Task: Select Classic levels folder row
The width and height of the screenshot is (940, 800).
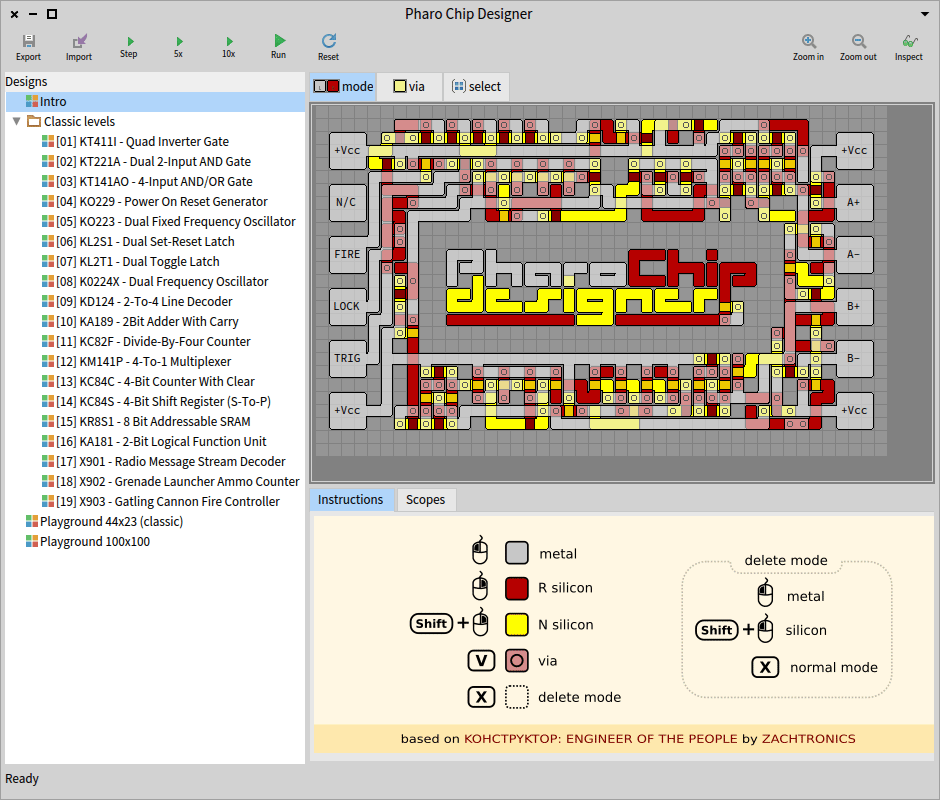Action: 155,121
